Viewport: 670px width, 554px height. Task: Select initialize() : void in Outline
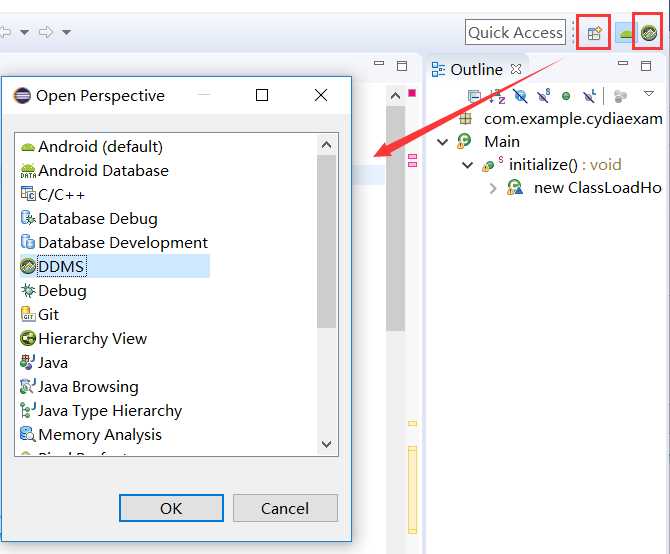565,164
